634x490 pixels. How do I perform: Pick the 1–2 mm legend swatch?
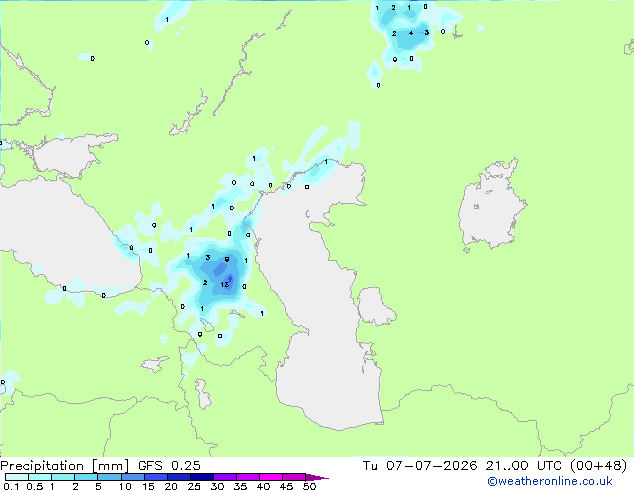click(x=63, y=477)
